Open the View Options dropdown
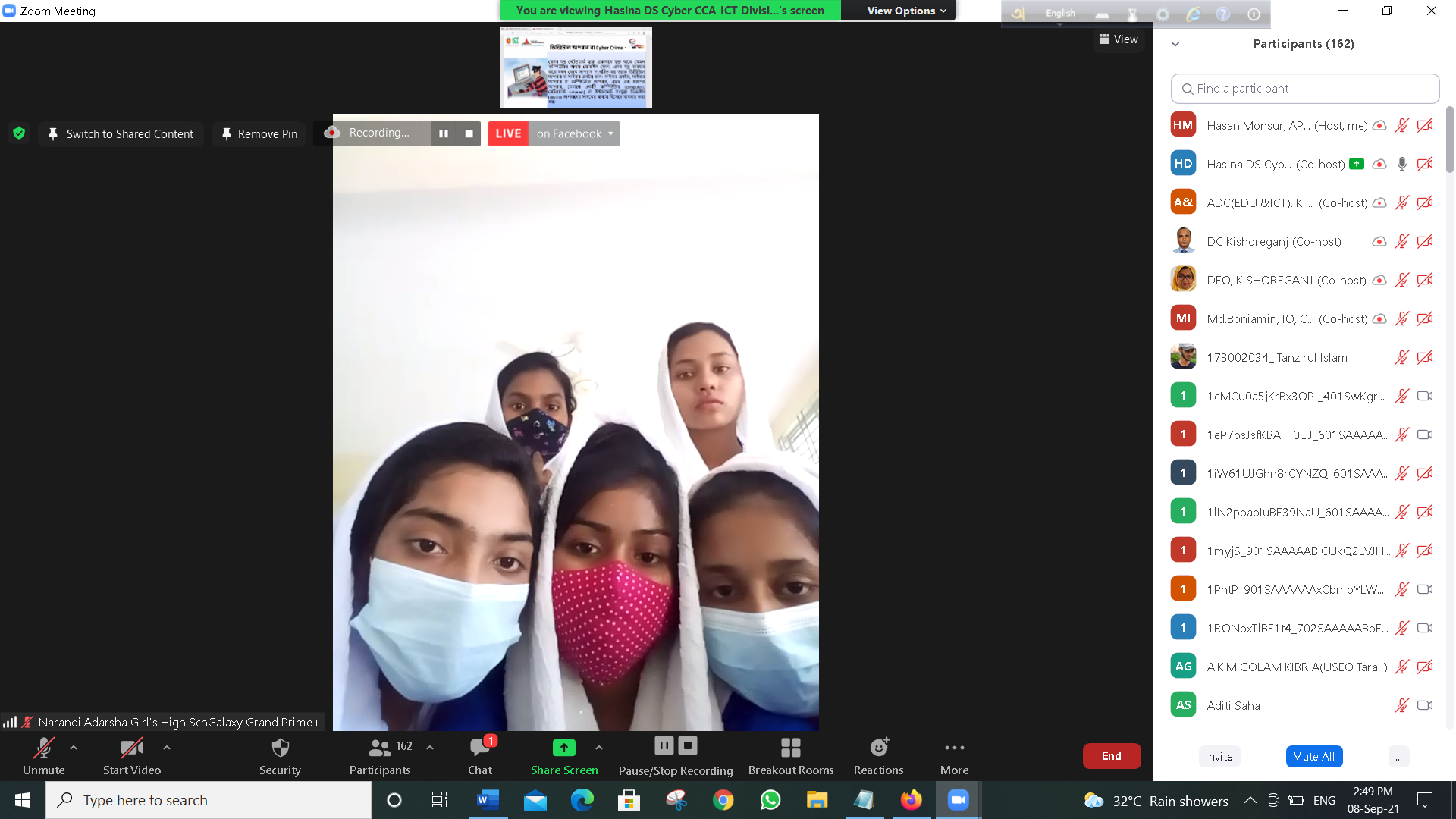Viewport: 1456px width, 819px height. [x=906, y=11]
